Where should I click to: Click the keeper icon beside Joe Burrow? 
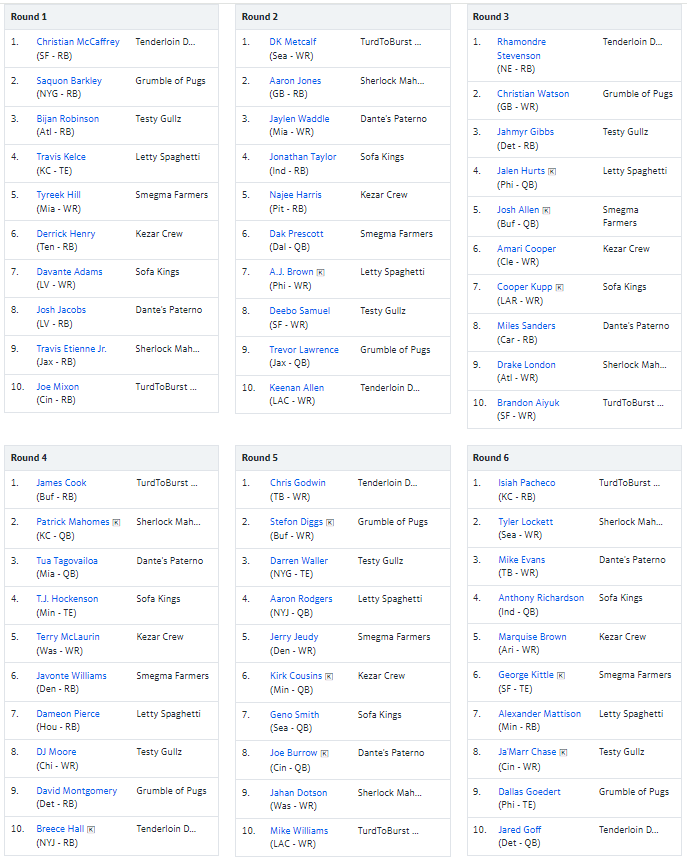[325, 753]
